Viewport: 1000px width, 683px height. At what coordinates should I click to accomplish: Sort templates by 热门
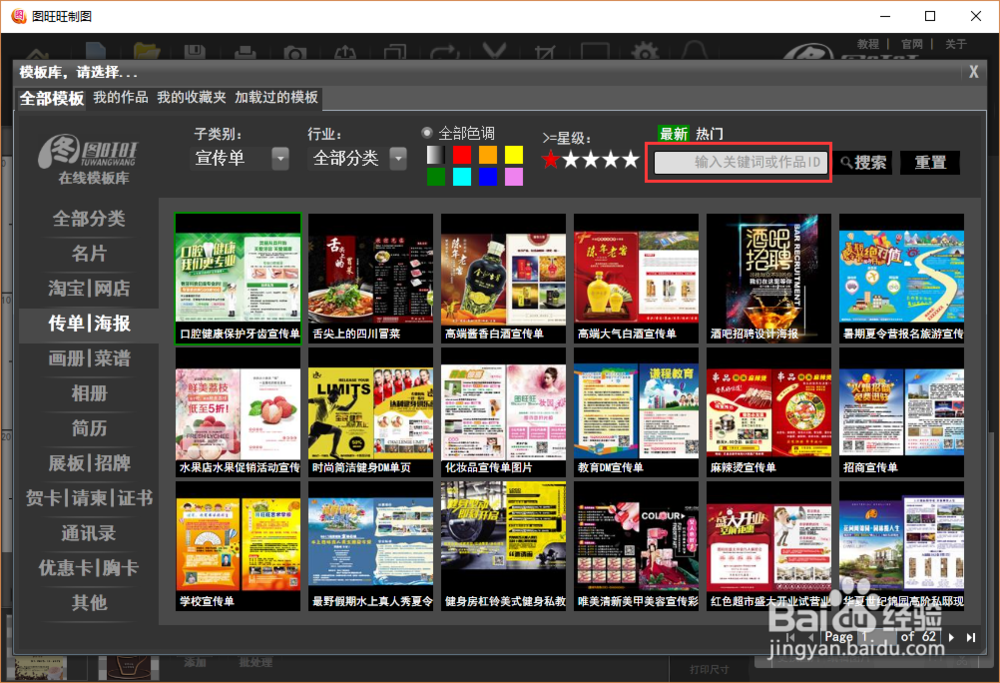(x=710, y=134)
